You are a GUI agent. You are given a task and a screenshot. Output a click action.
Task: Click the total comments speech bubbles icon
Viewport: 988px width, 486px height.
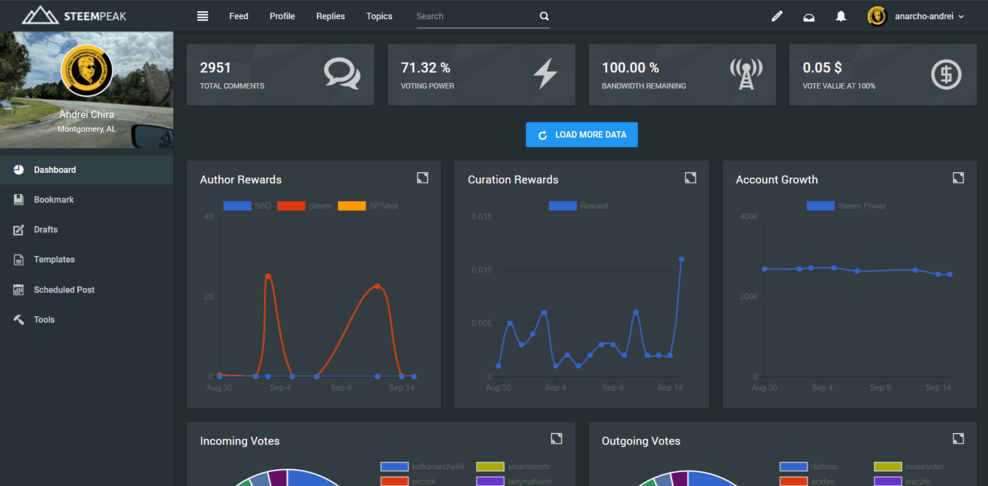click(x=342, y=74)
